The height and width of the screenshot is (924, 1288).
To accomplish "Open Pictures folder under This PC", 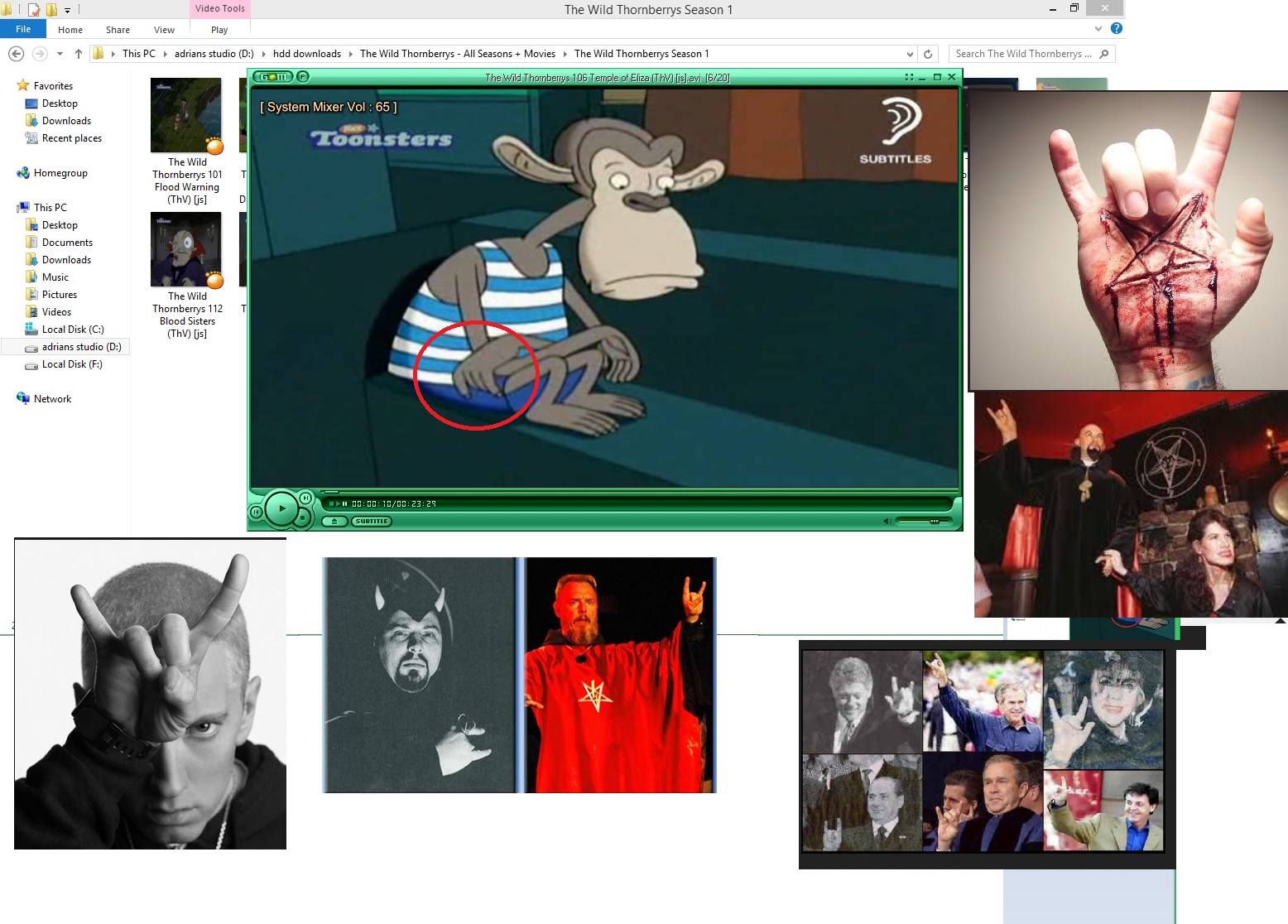I will (60, 295).
